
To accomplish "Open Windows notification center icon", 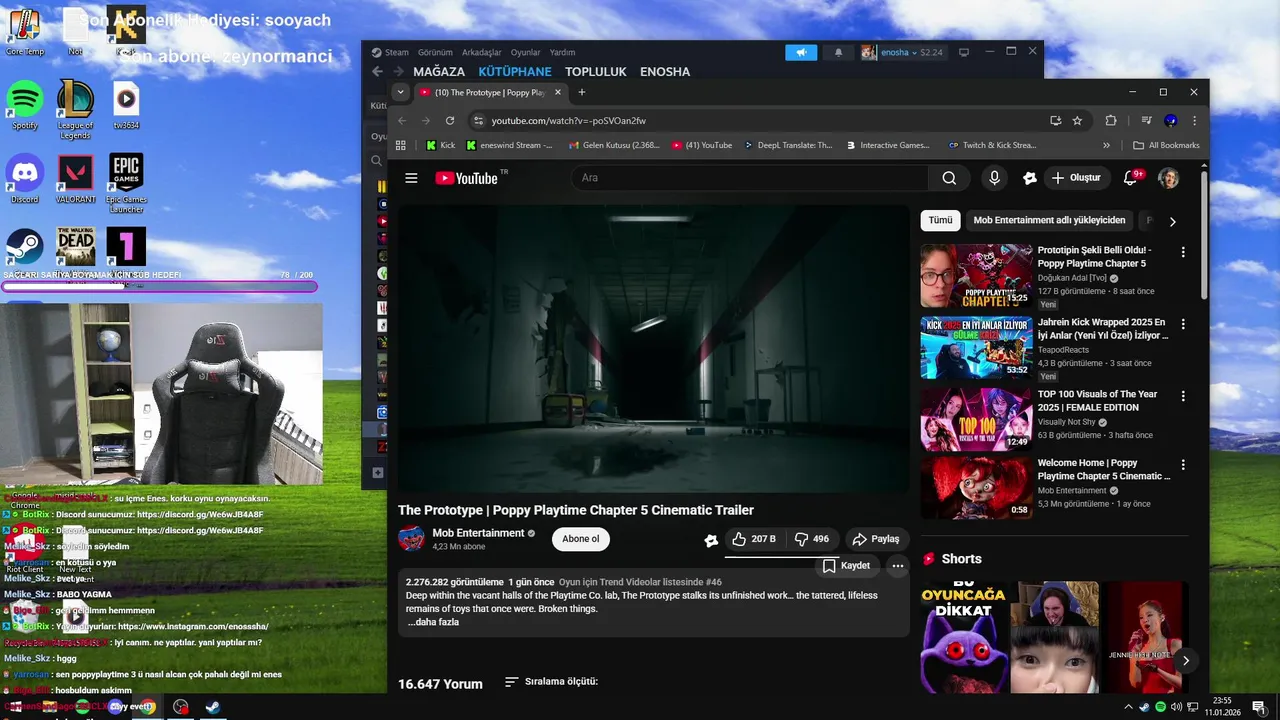I will pyautogui.click(x=1258, y=707).
